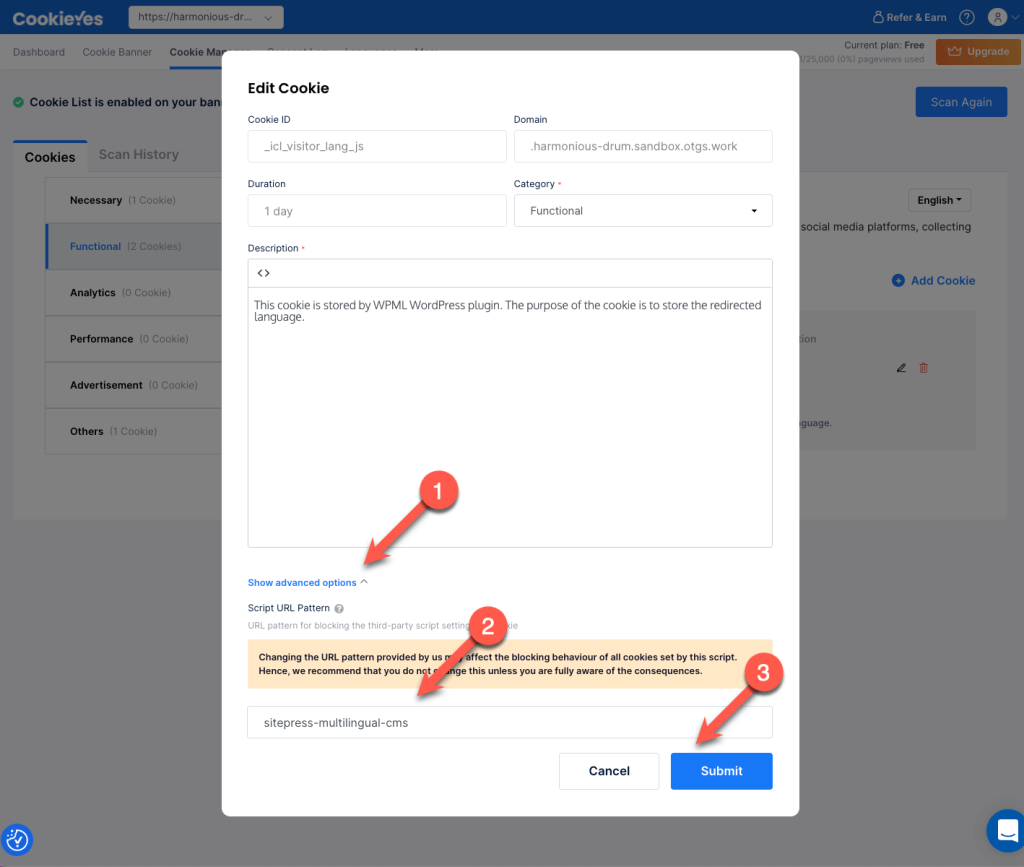Open the Dashboard menu item
Viewport: 1024px width, 867px height.
(39, 52)
